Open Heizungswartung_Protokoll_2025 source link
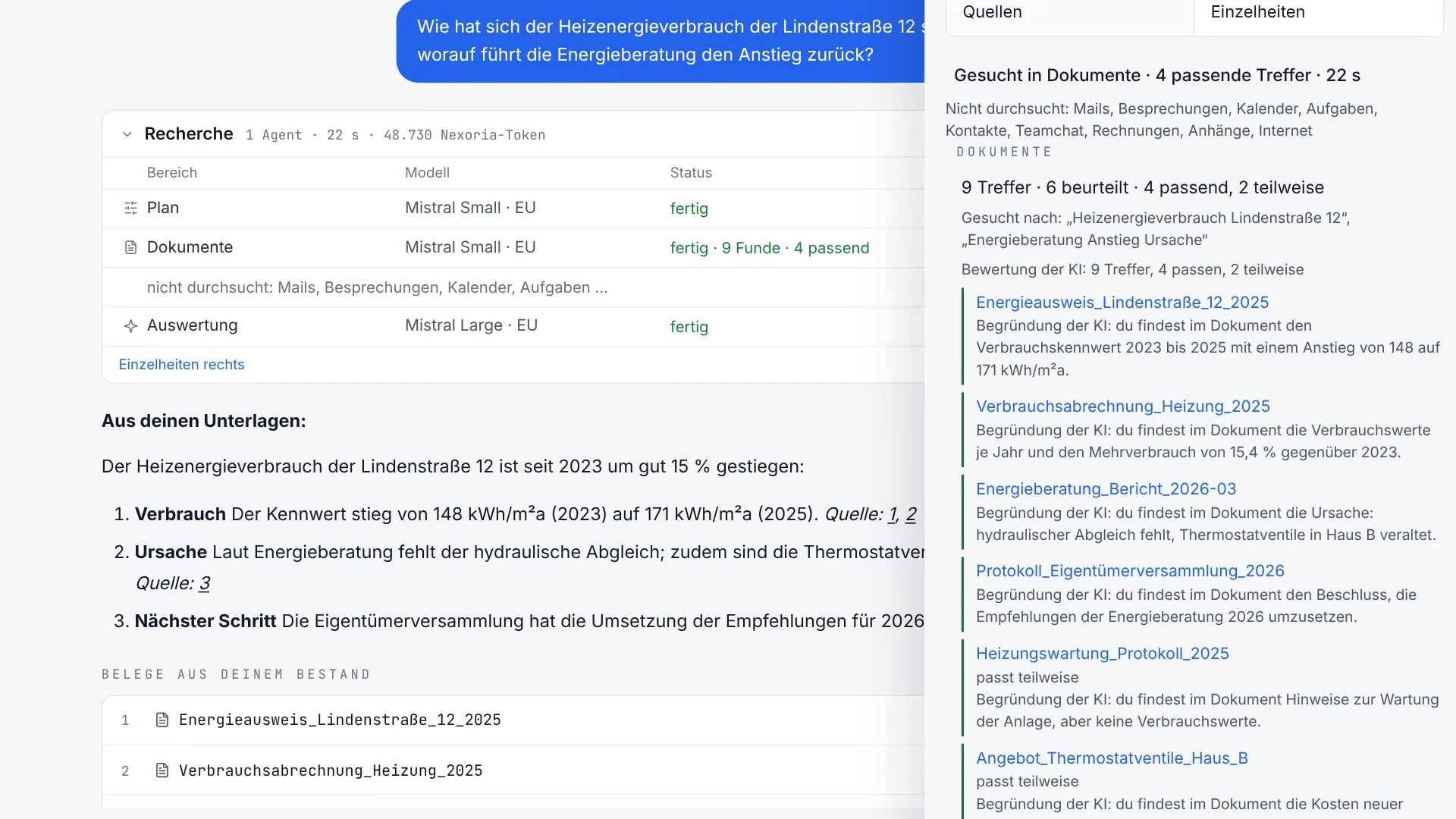The width and height of the screenshot is (1456, 819). coord(1103,654)
